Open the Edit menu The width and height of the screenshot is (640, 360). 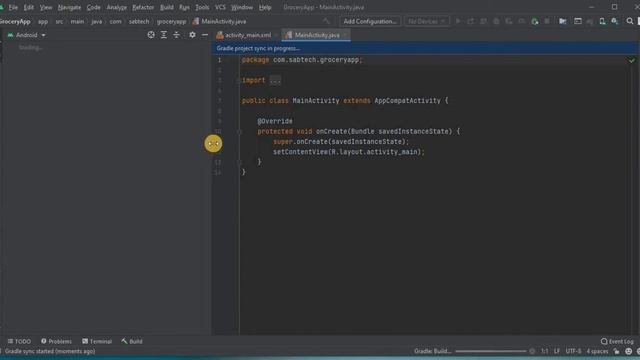[x=29, y=7]
